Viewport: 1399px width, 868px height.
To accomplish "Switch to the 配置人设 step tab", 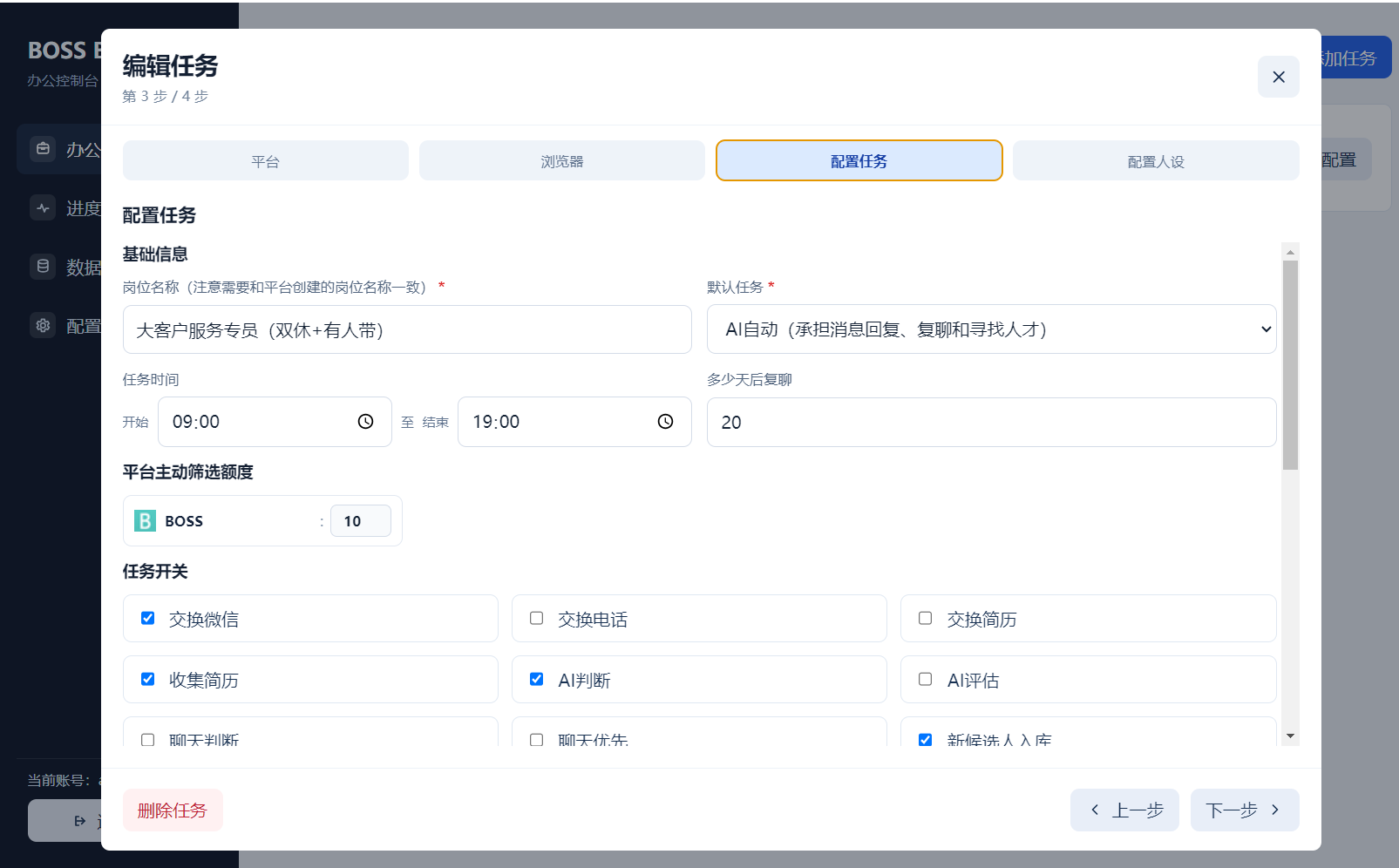I will [1156, 161].
